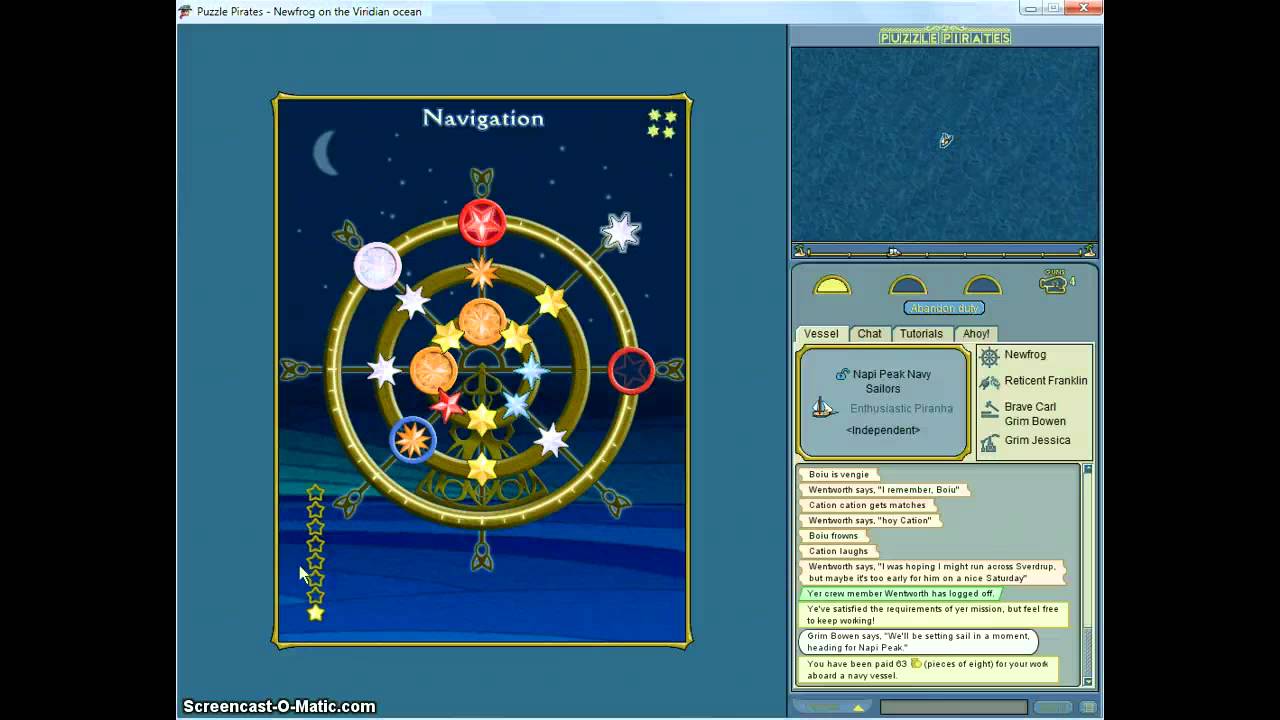Click the <Independent> flag label
Image resolution: width=1280 pixels, height=720 pixels.
882,430
